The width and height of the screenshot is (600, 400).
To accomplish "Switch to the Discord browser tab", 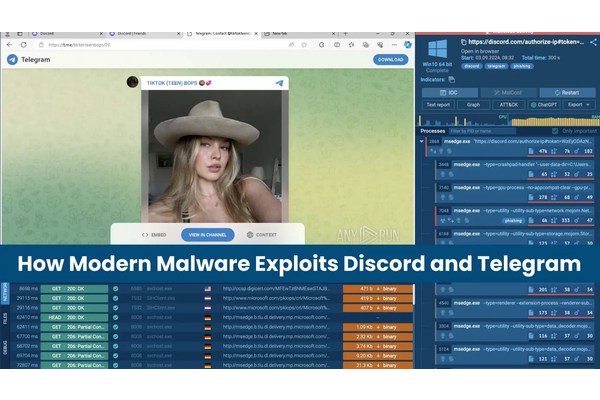I will tap(67, 34).
